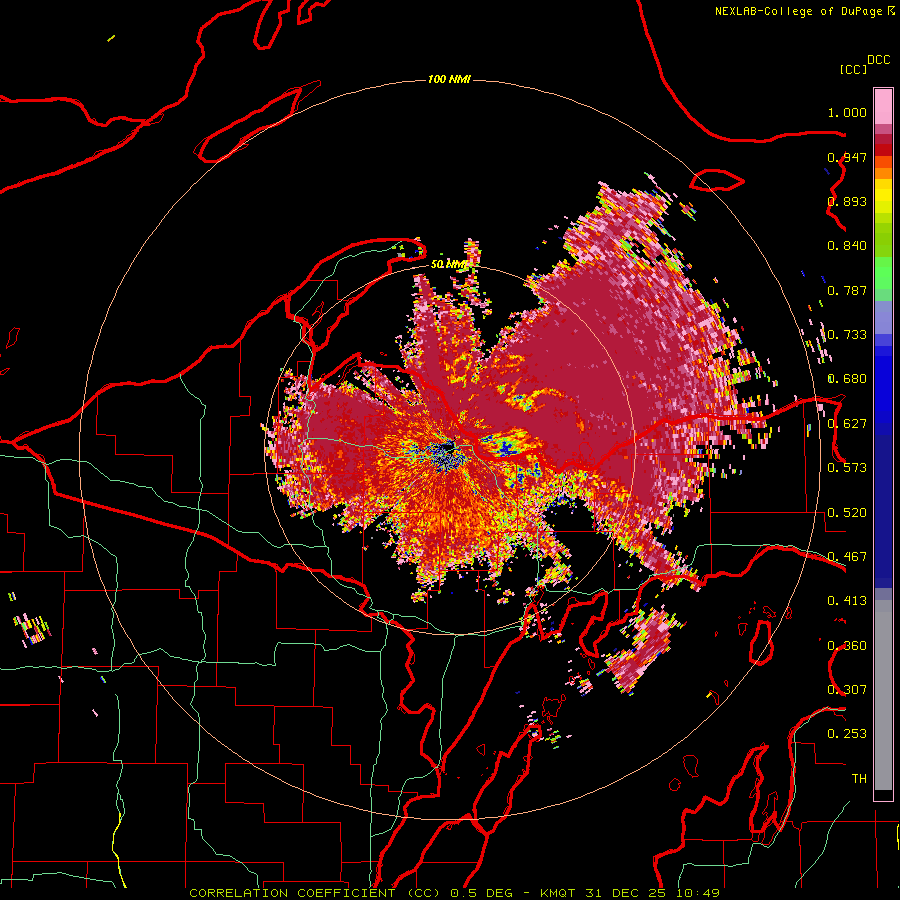This screenshot has height=900, width=900.
Task: Click the 0.413 scale value
Action: point(847,601)
